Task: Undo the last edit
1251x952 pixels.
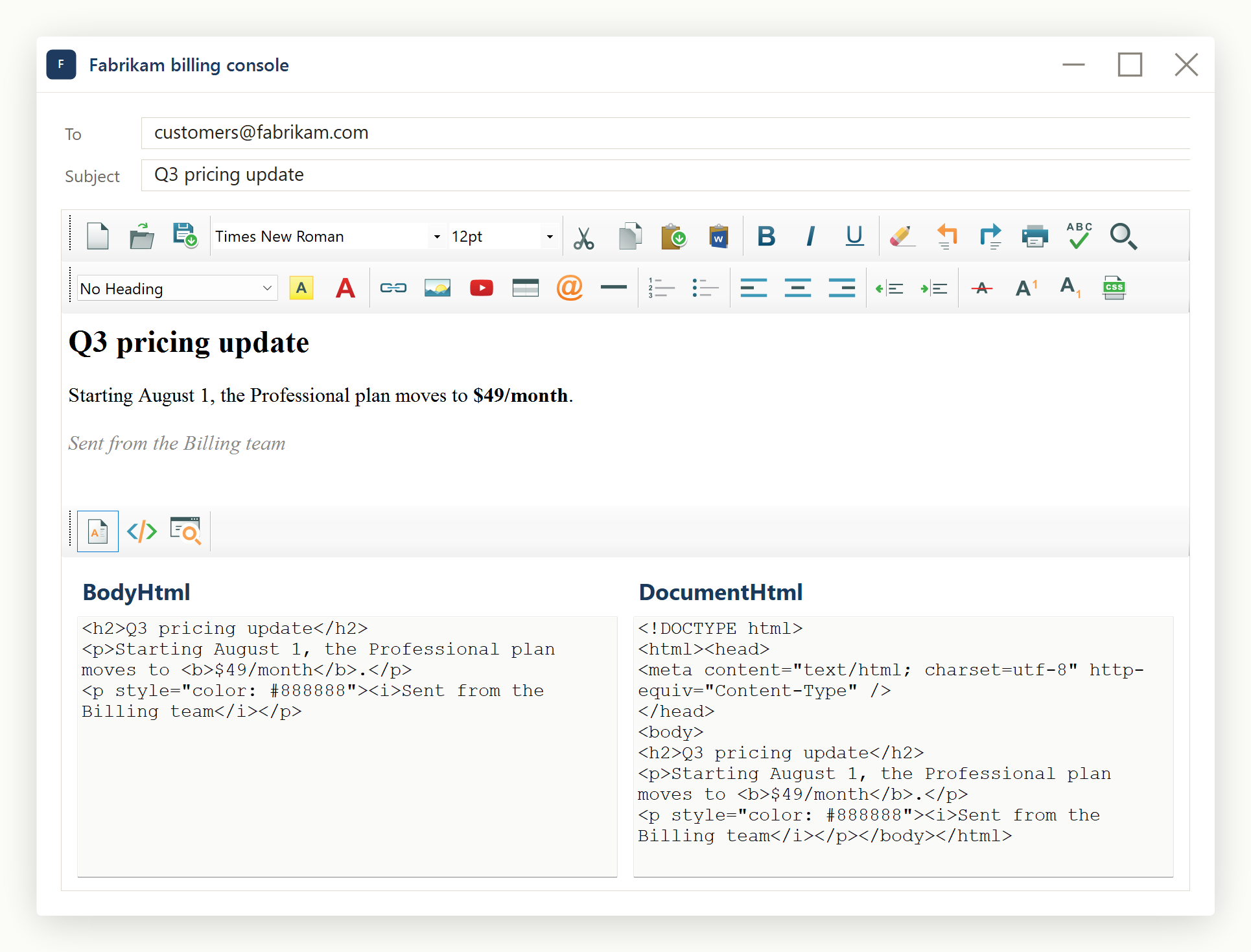Action: pos(946,237)
